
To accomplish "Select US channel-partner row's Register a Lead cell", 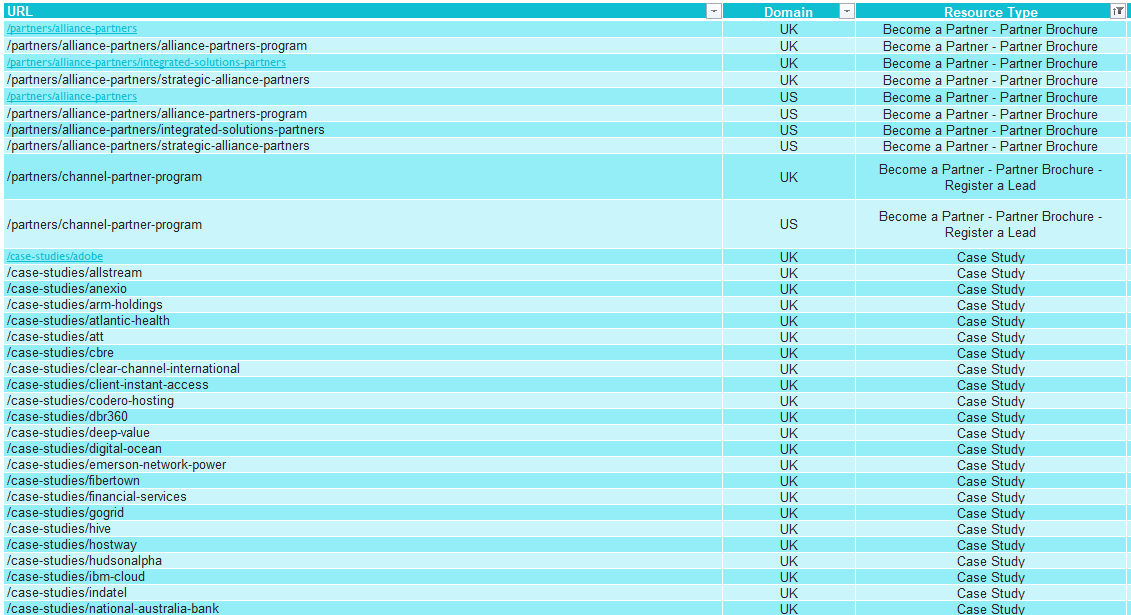I will click(990, 224).
